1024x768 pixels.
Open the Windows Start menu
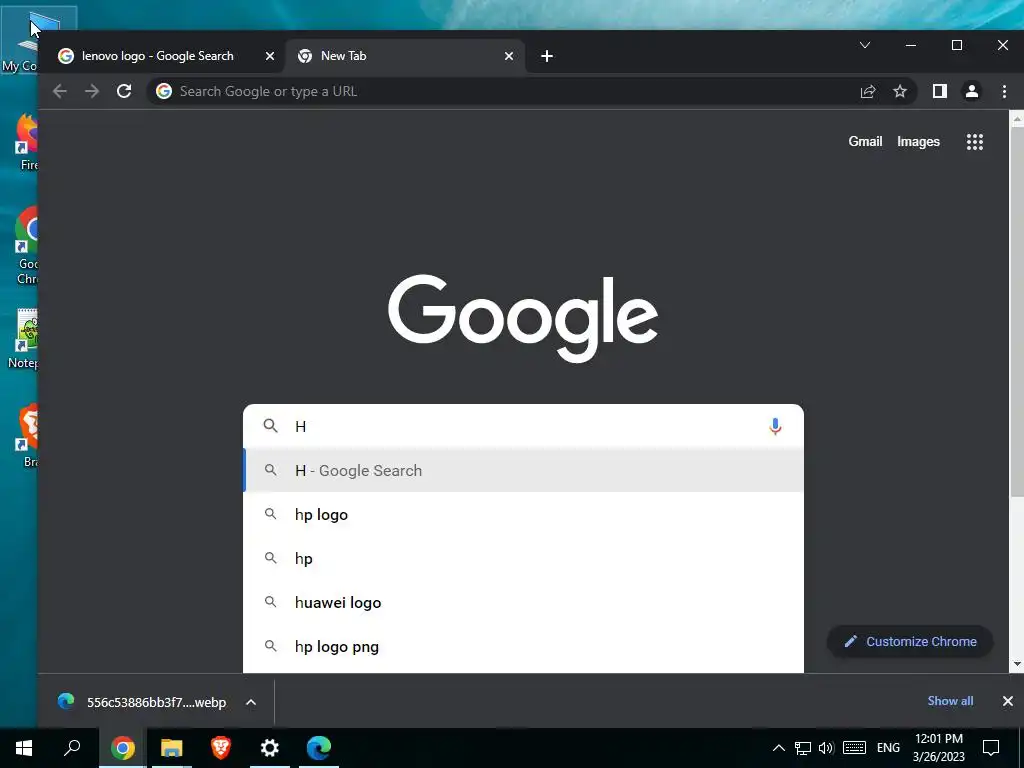pyautogui.click(x=24, y=748)
